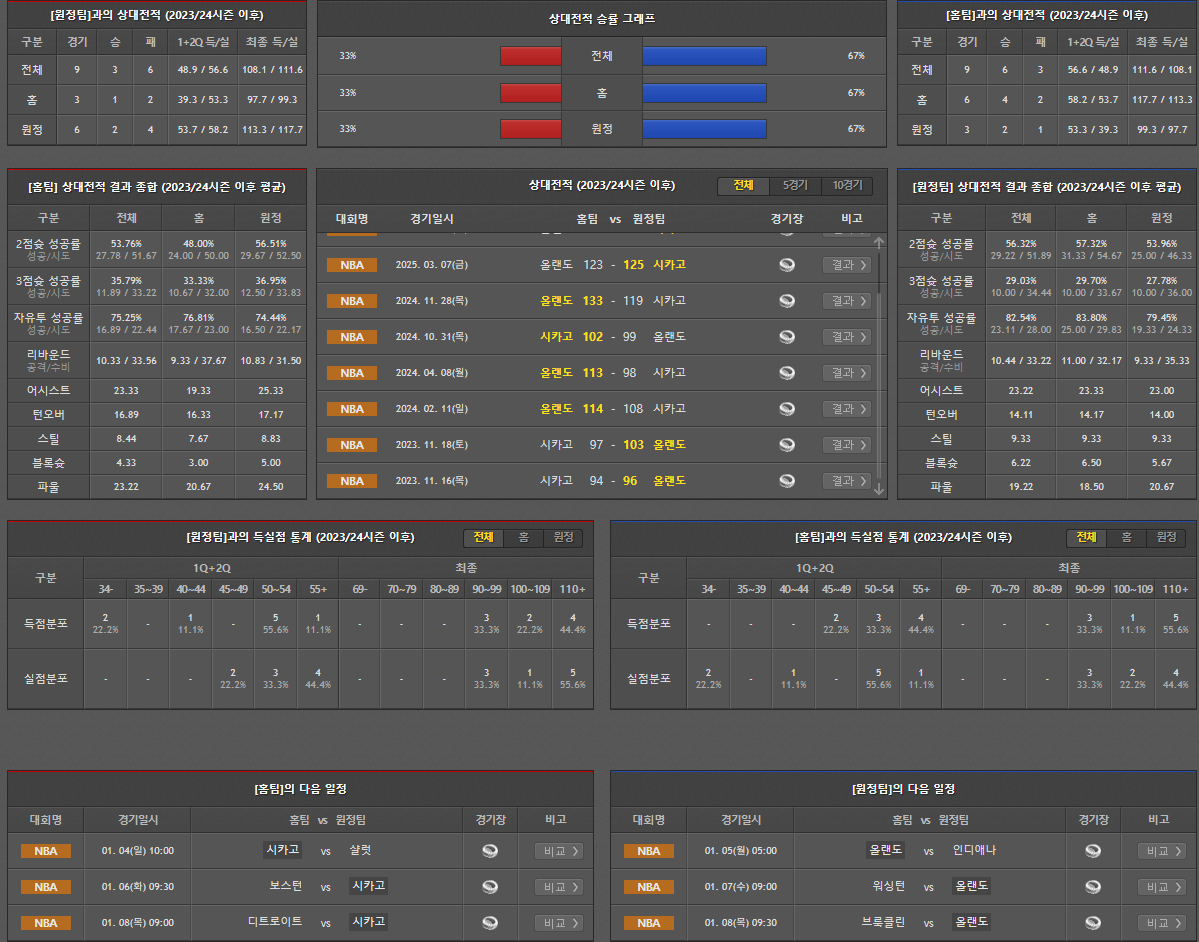
Task: Toggle 홈 filter in [원정팀] 득실점 통계 panel
Action: [523, 538]
